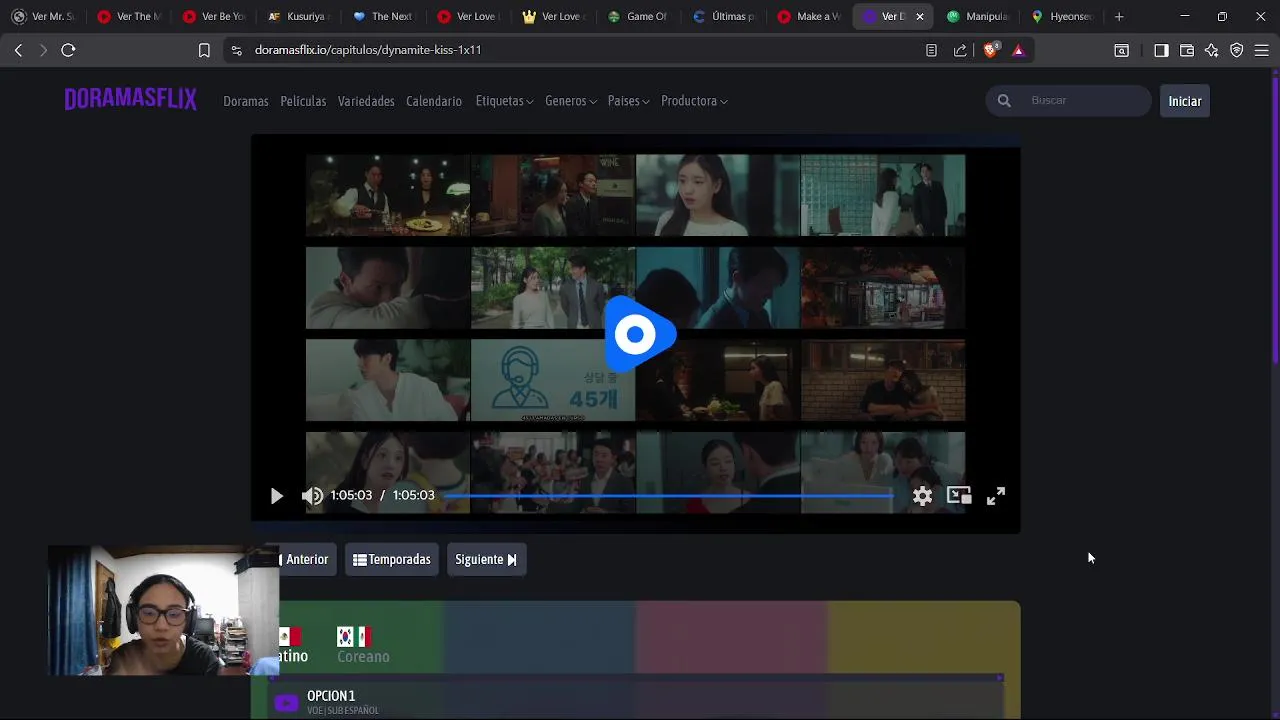Open the Variedades menu item
Image resolution: width=1280 pixels, height=720 pixels.
366,101
